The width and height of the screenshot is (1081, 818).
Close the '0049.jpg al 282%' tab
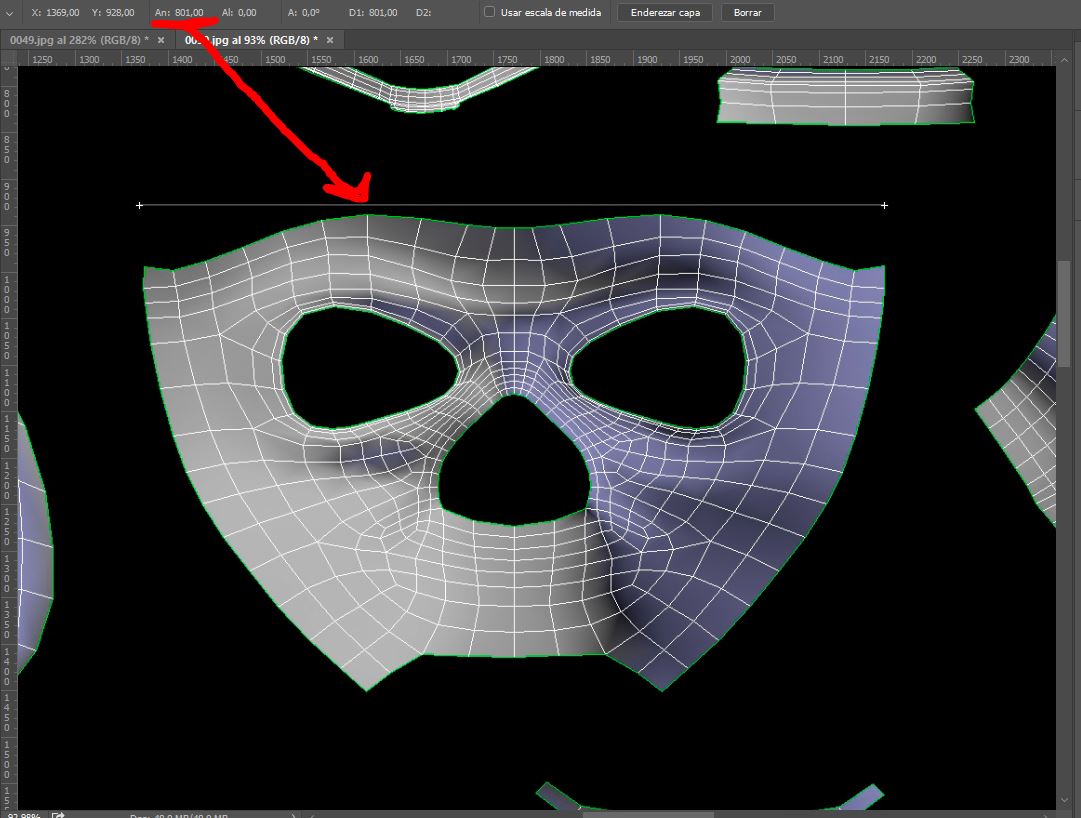[161, 39]
